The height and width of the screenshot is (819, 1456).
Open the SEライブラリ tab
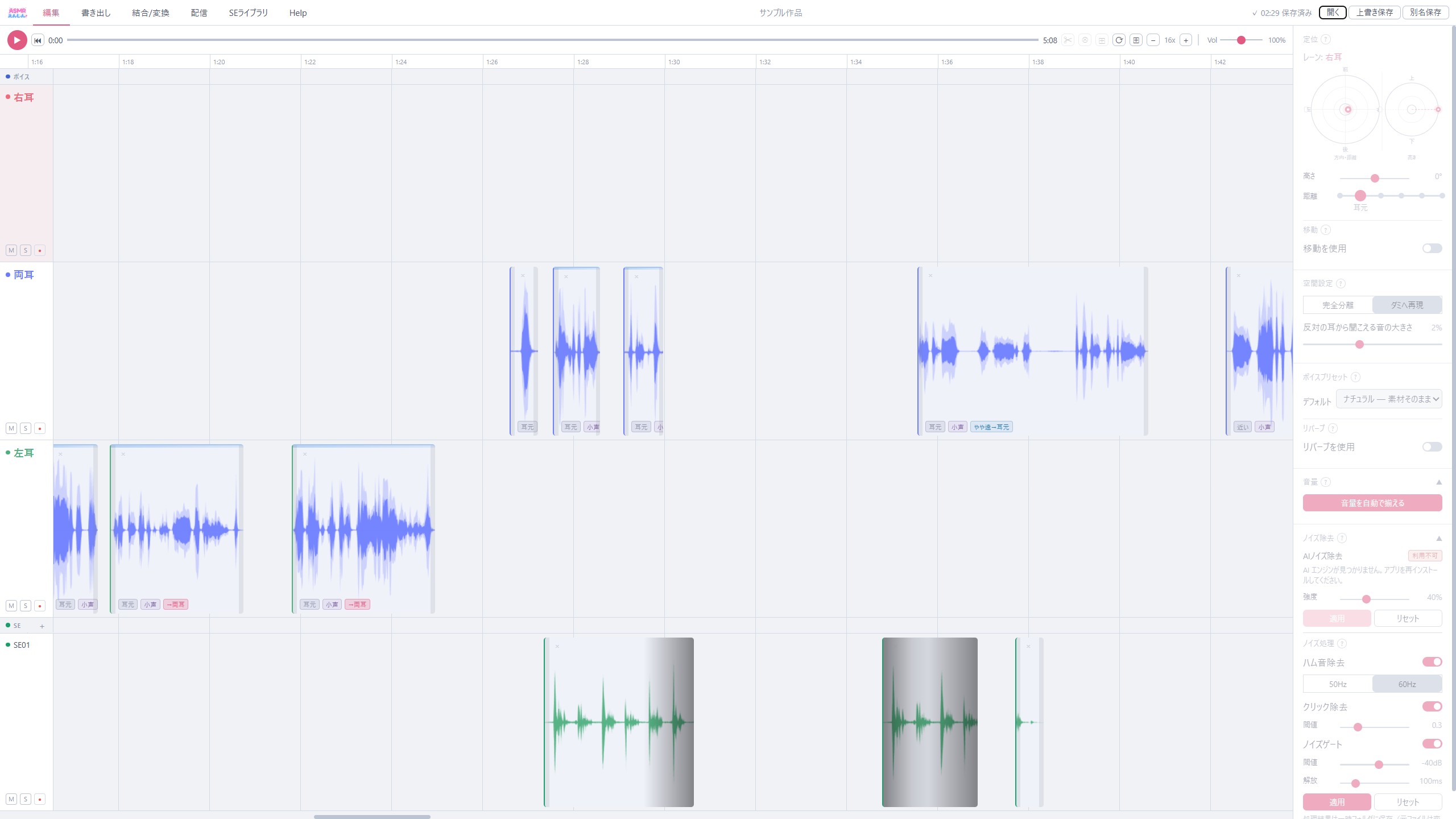click(x=248, y=13)
